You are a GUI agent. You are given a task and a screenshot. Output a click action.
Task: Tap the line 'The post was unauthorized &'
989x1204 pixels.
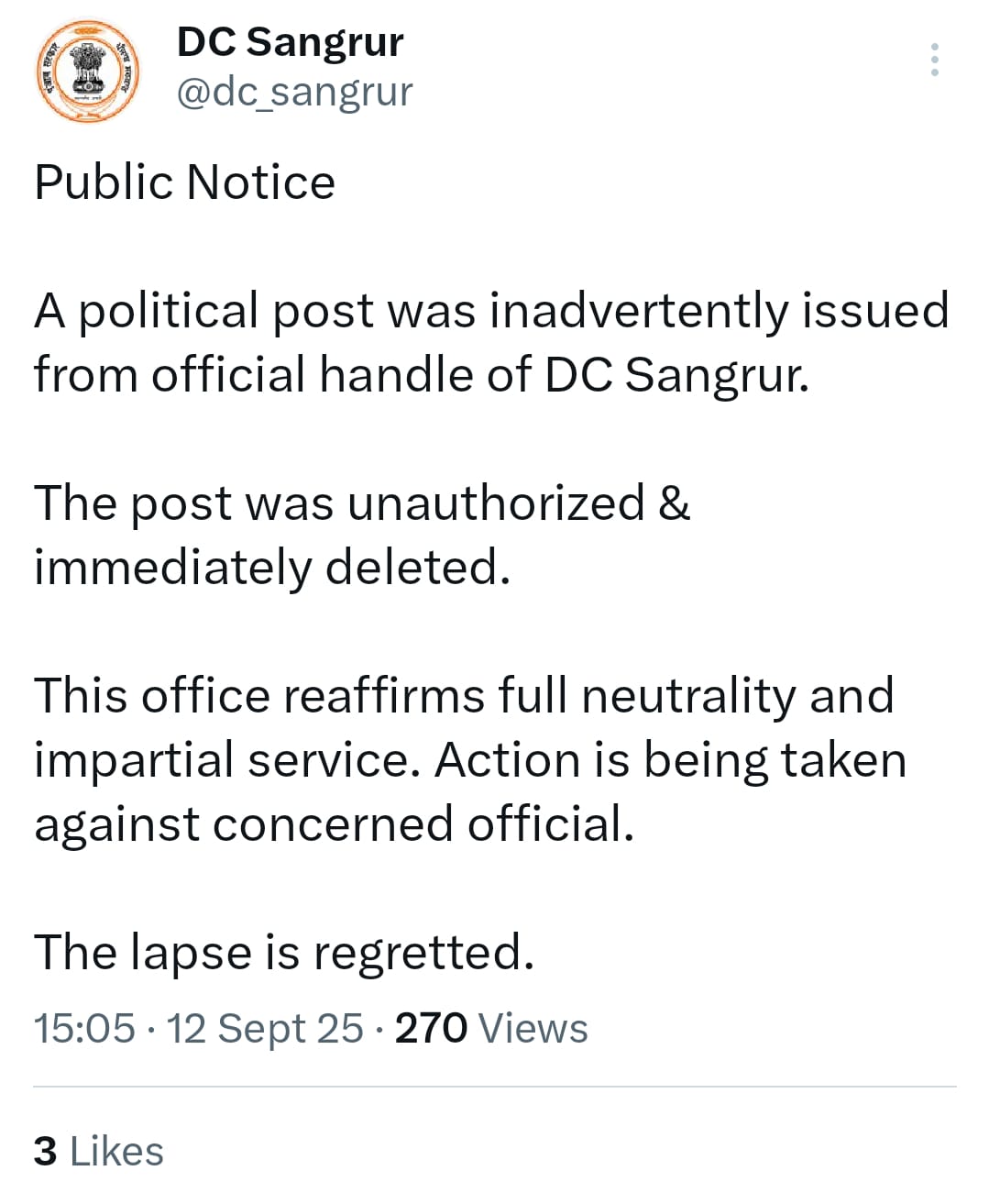pyautogui.click(x=362, y=503)
